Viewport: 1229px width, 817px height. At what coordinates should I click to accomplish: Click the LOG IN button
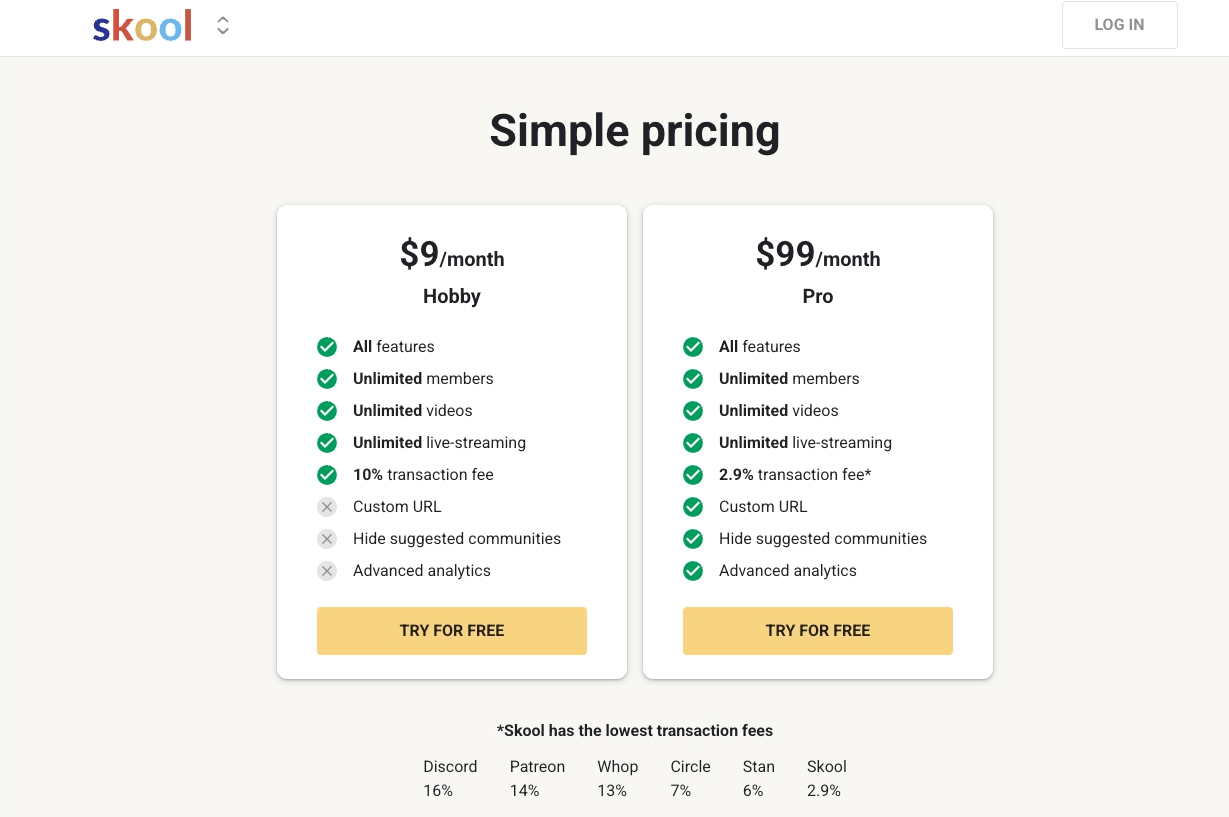click(1119, 25)
